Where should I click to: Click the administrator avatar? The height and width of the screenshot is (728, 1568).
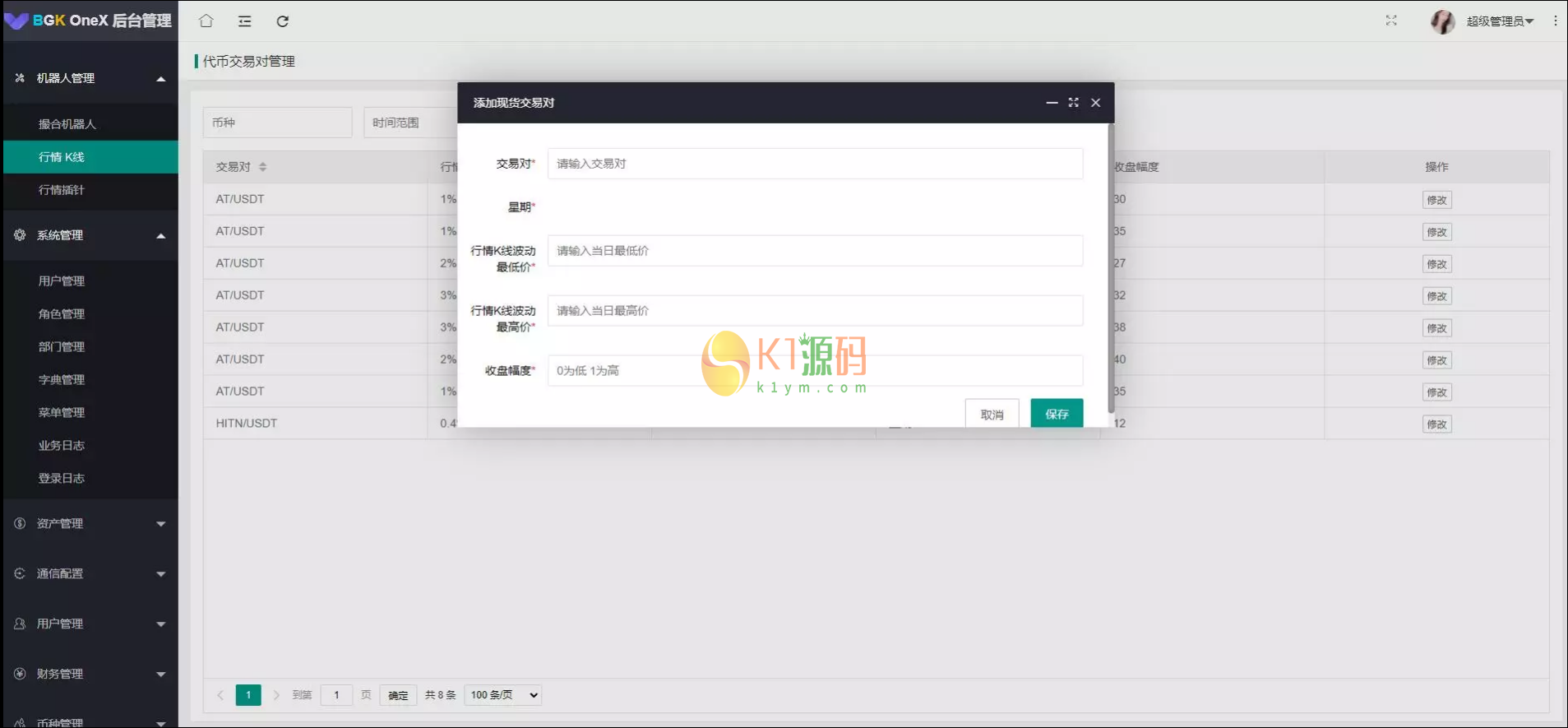[x=1443, y=21]
